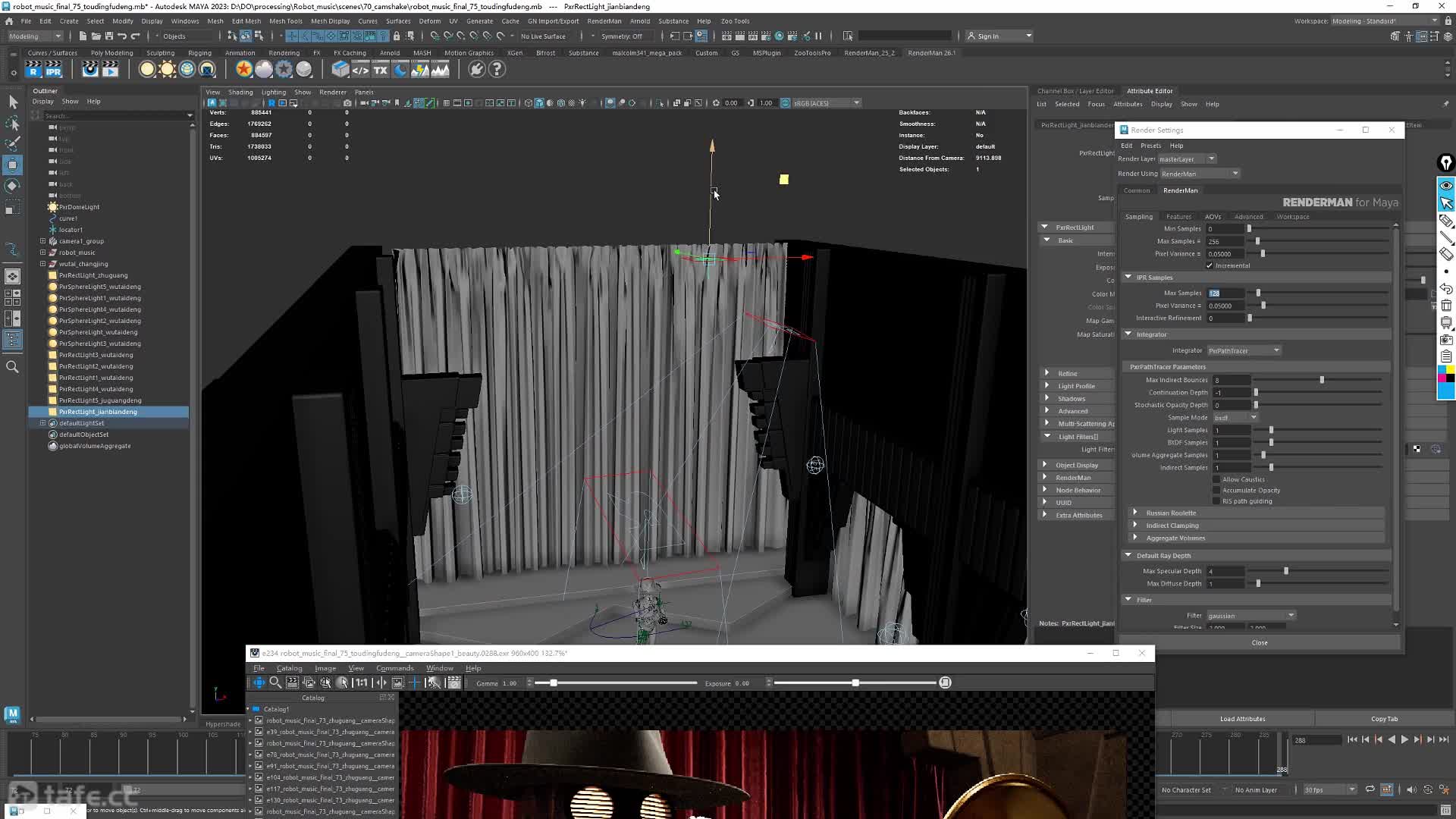The width and height of the screenshot is (1456, 819).
Task: Open the Render Using RenderMan dropdown
Action: tap(1199, 174)
